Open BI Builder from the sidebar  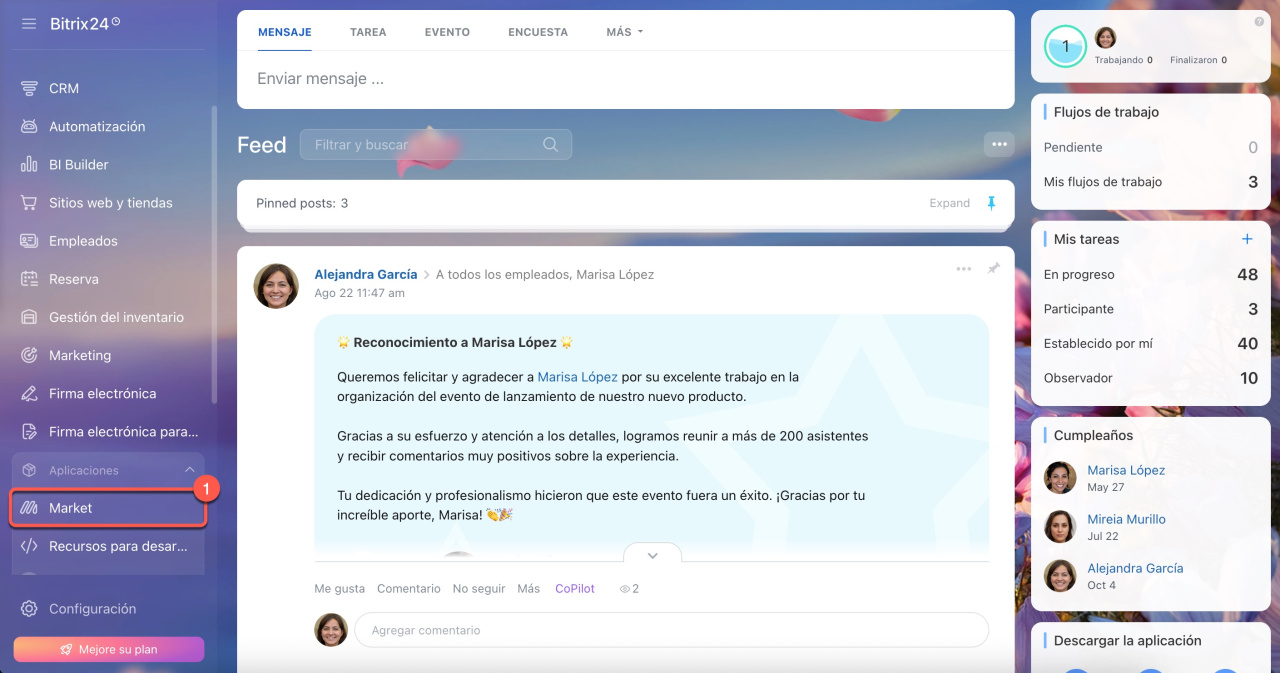(x=78, y=165)
